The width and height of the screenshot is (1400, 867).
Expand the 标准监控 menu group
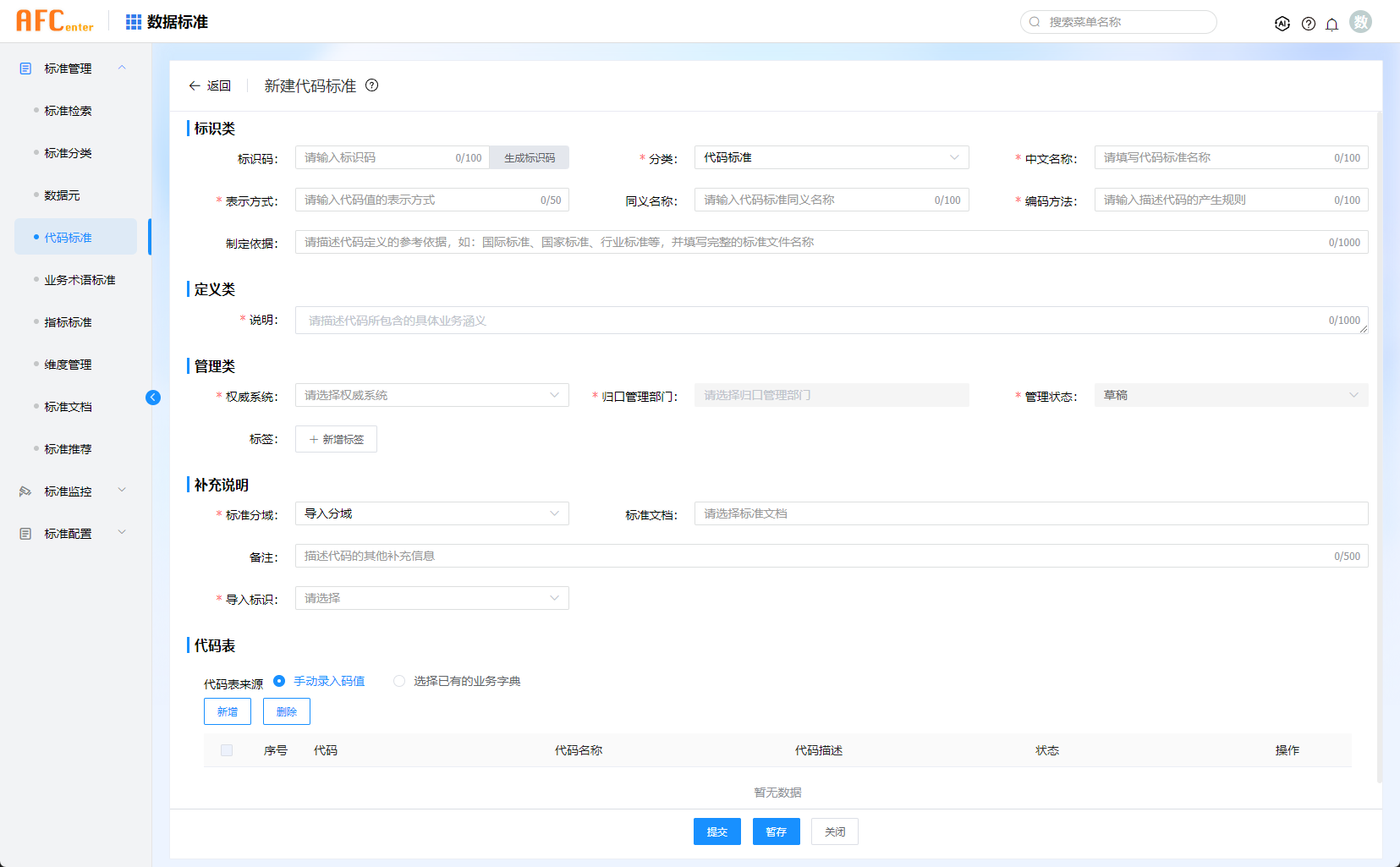[x=122, y=491]
